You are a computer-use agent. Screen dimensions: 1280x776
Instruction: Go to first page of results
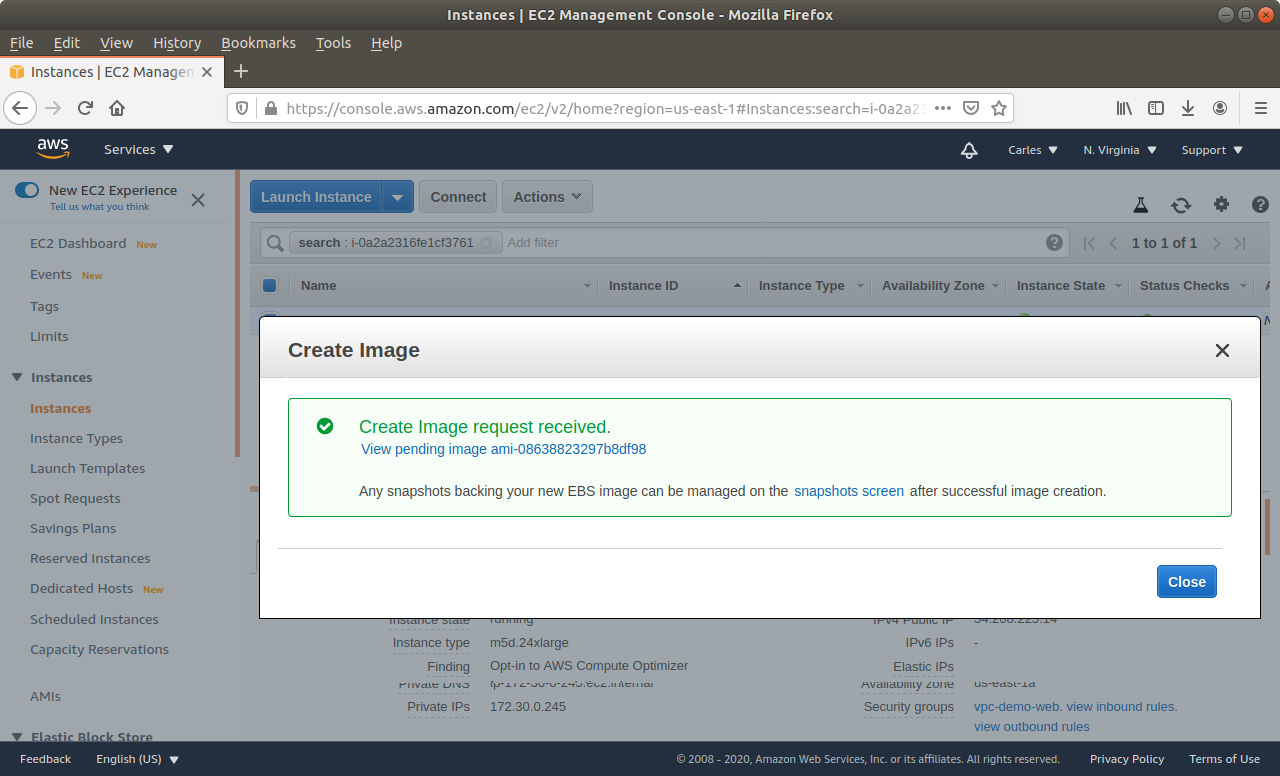click(x=1089, y=243)
